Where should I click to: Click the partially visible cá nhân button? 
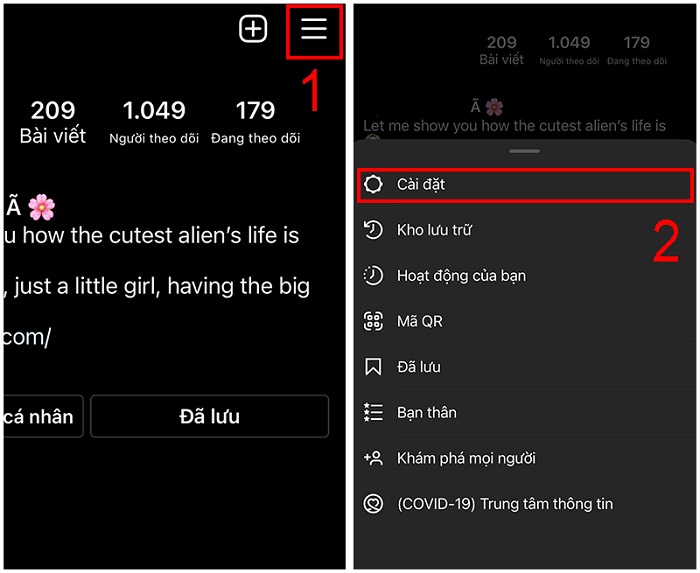pyautogui.click(x=42, y=416)
